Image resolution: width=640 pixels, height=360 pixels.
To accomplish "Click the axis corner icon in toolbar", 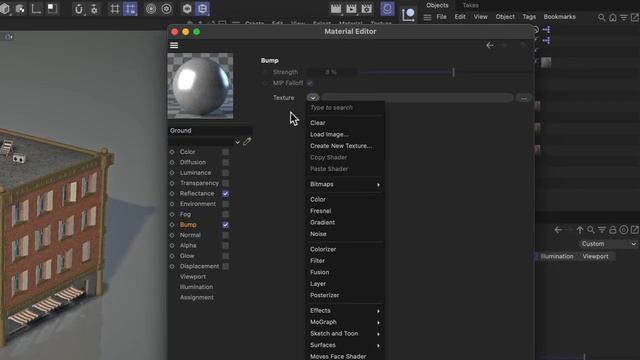I will (36, 9).
